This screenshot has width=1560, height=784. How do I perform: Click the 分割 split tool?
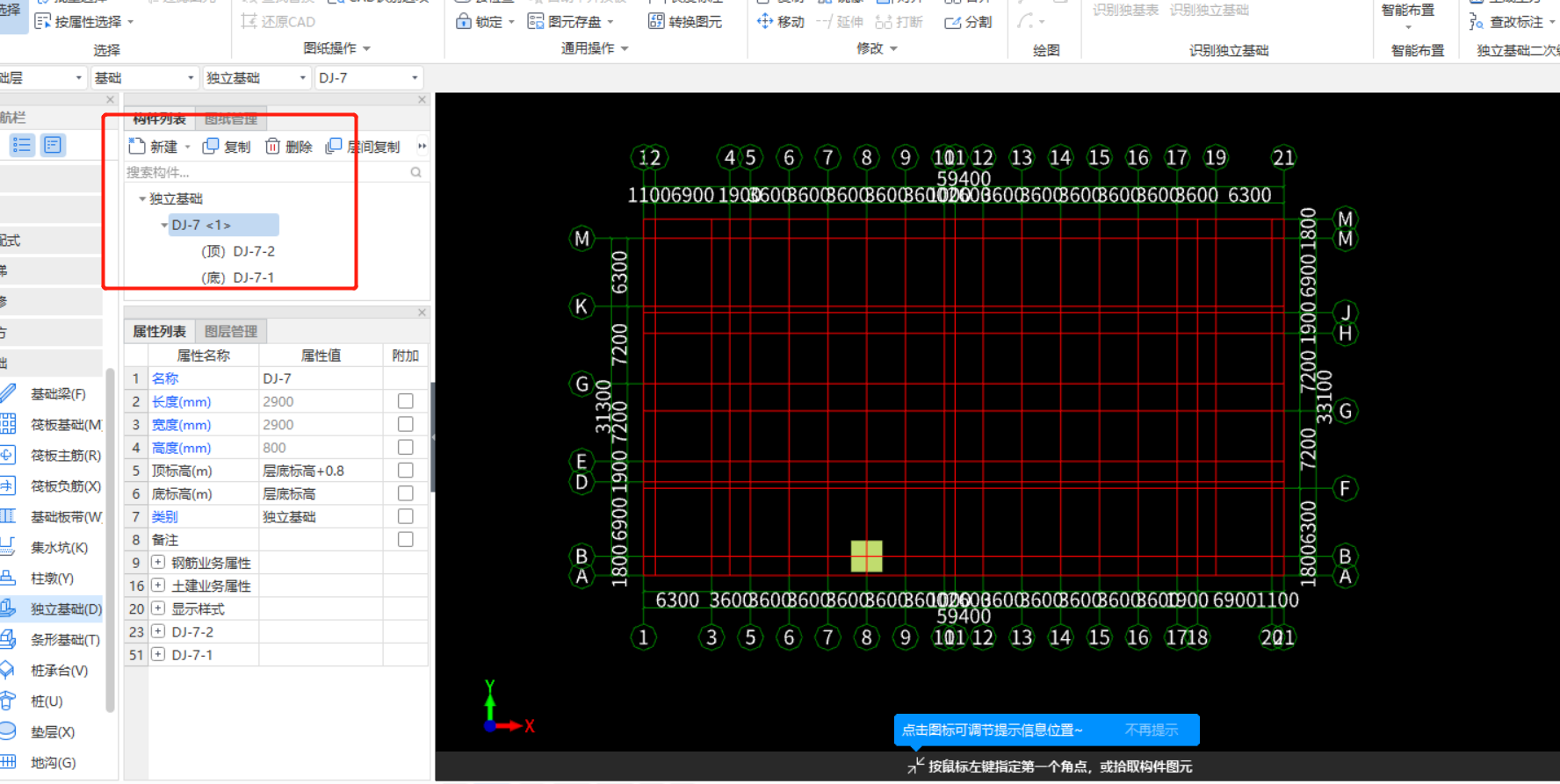click(x=968, y=22)
